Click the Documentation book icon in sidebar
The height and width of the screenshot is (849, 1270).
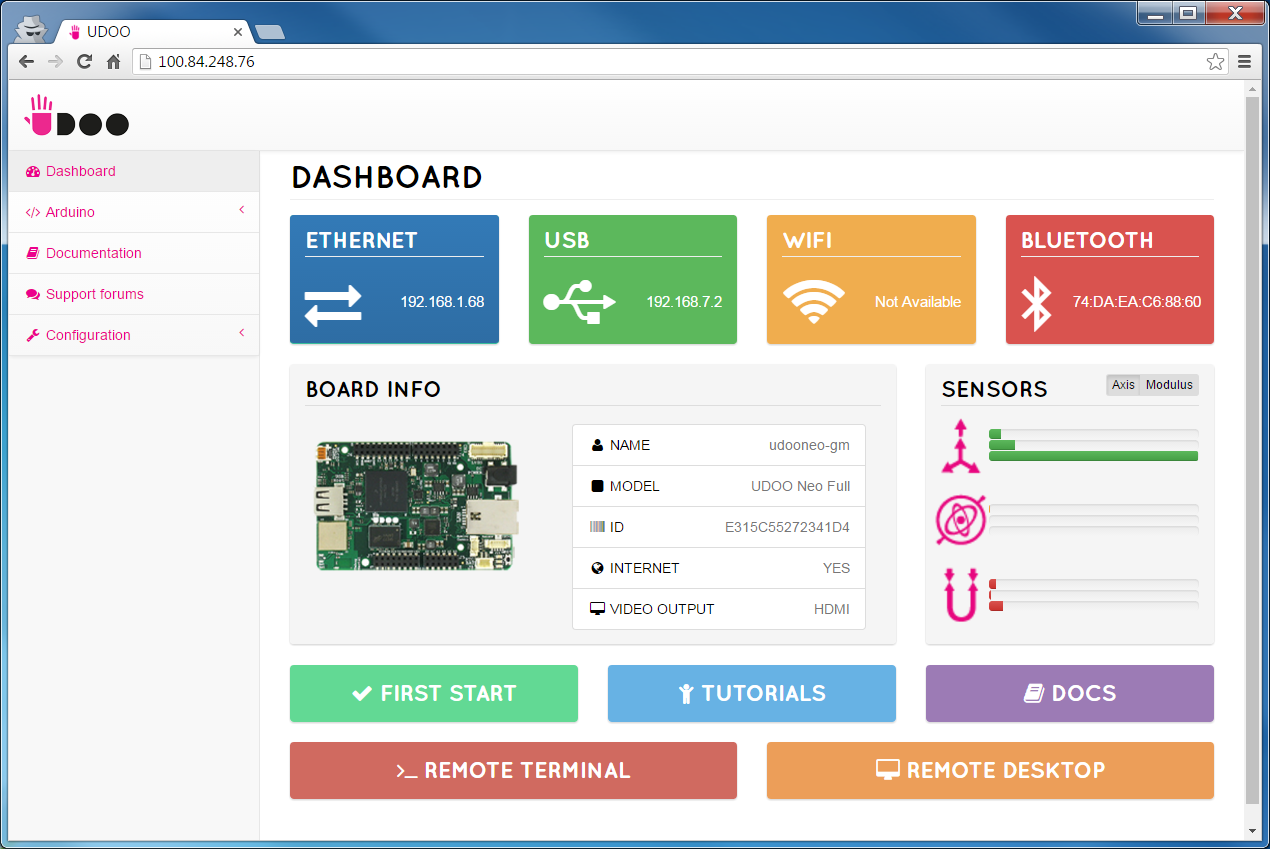(x=33, y=254)
